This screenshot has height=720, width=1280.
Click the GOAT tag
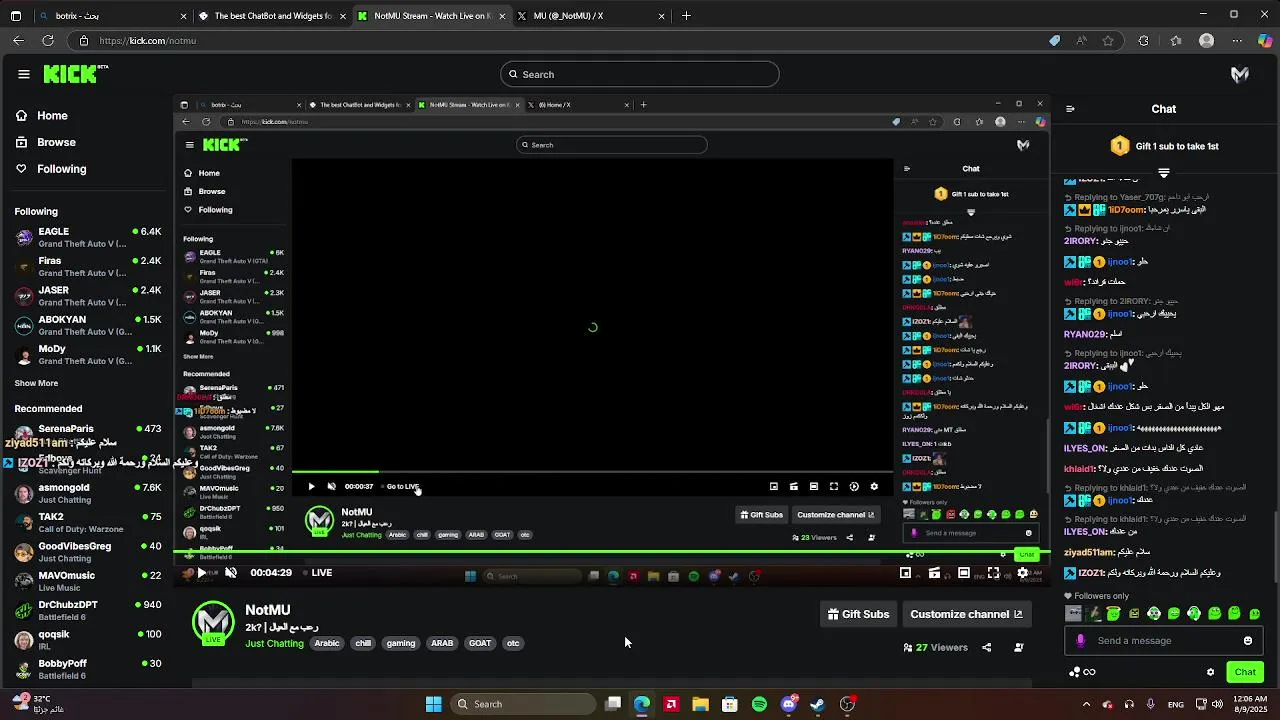[480, 643]
